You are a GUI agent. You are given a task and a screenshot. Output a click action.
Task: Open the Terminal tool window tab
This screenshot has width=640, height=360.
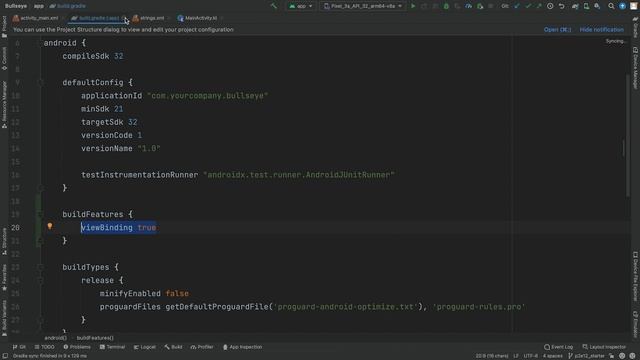pos(112,347)
